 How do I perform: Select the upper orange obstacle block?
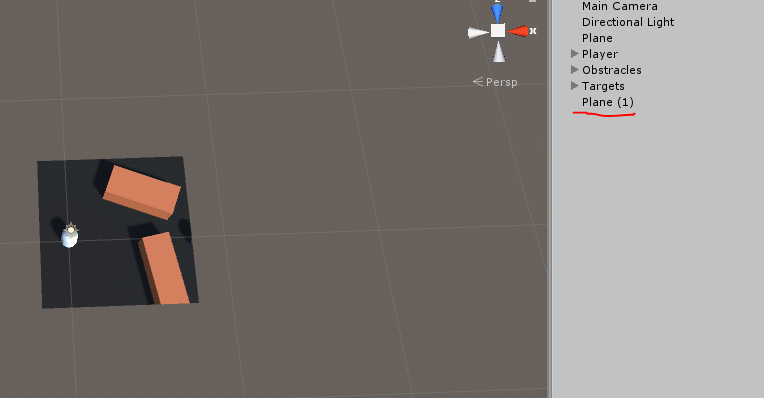click(x=142, y=192)
